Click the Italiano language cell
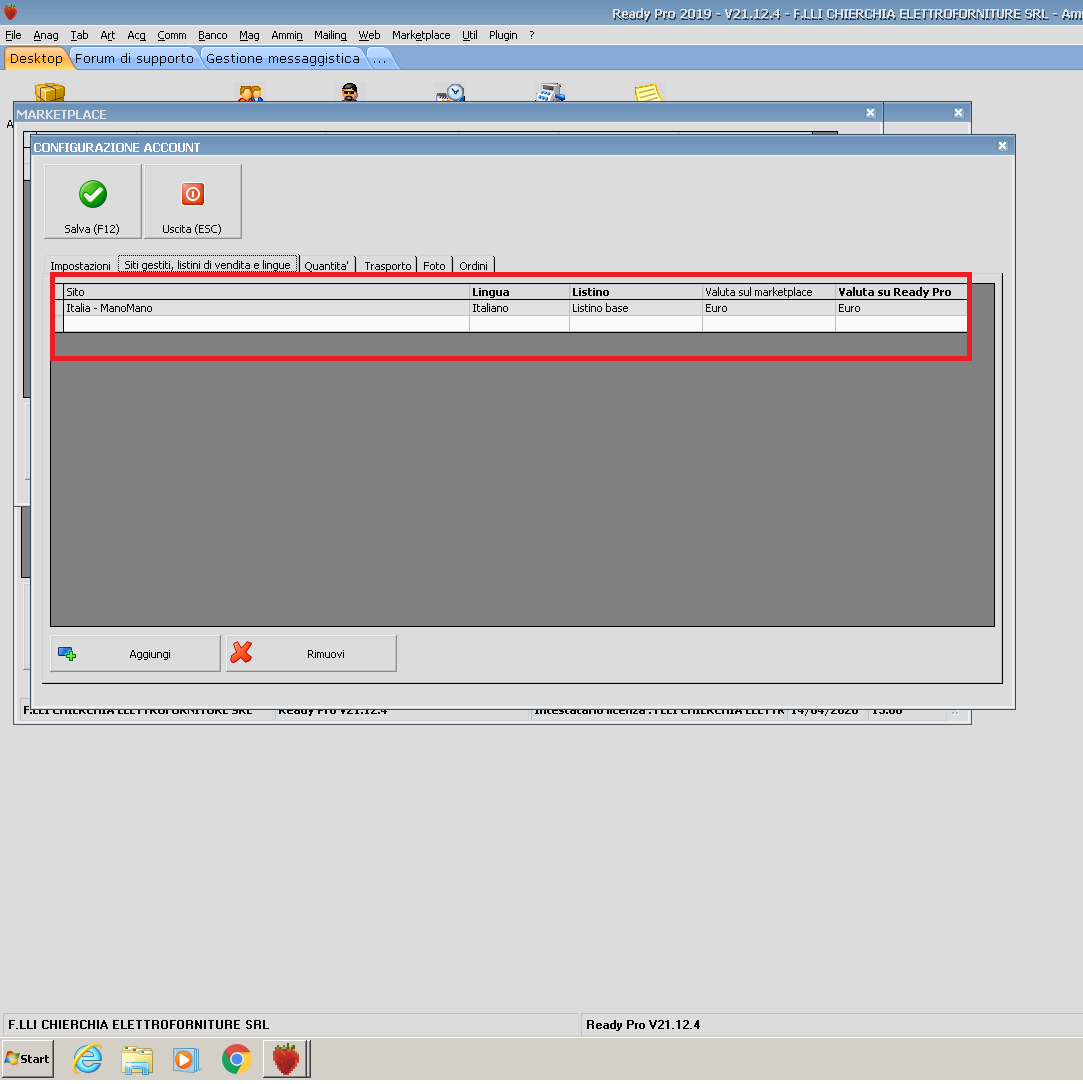The height and width of the screenshot is (1084, 1083). (x=519, y=308)
